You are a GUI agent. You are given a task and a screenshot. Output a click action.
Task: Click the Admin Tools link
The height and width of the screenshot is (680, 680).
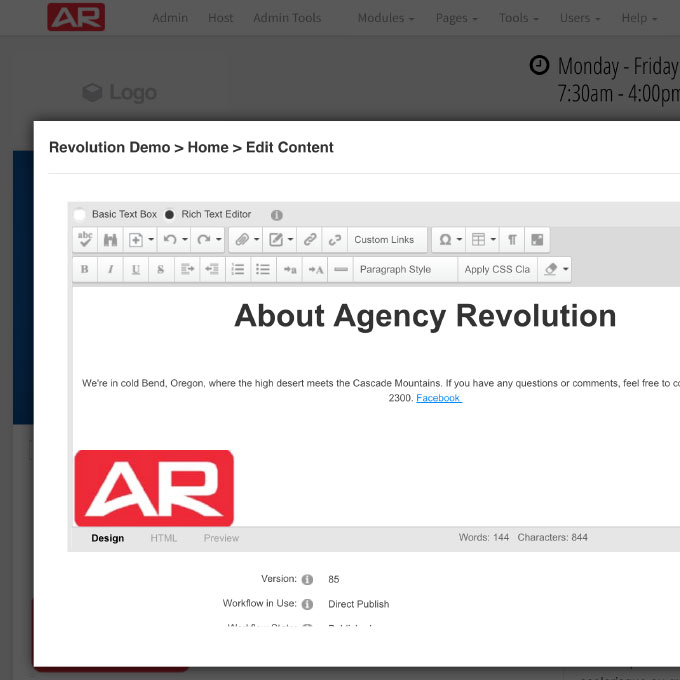tap(287, 18)
